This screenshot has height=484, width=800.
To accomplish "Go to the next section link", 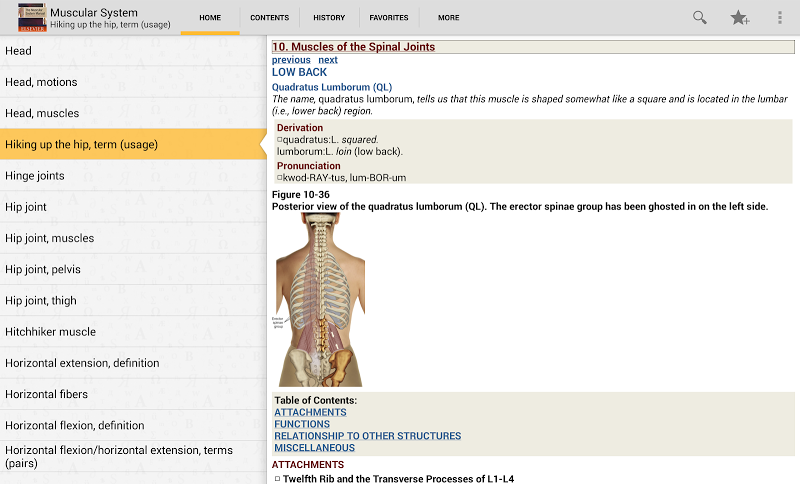I will coord(328,60).
